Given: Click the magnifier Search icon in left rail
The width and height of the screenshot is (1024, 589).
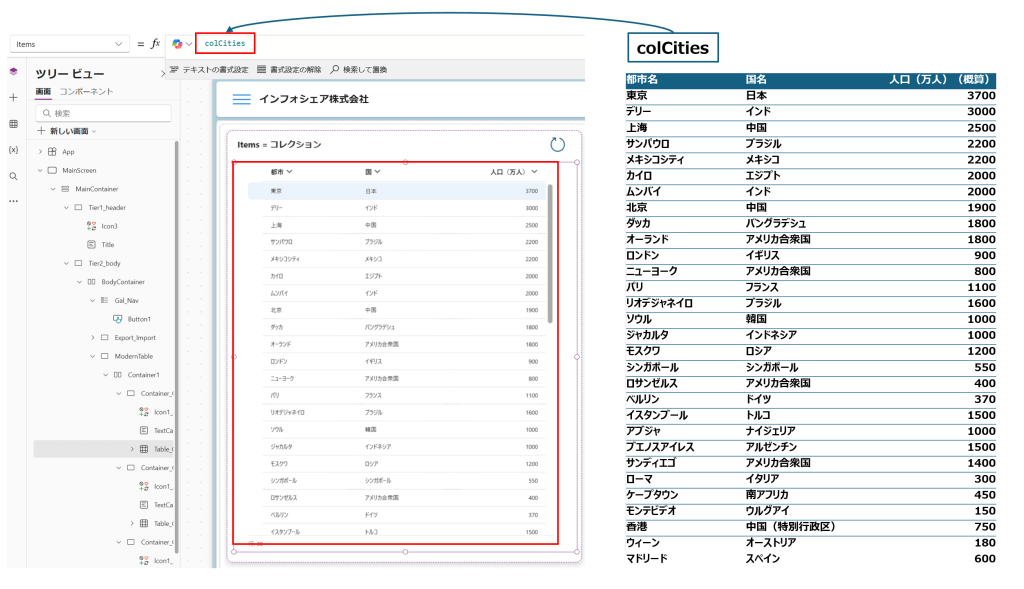Looking at the screenshot, I should [13, 176].
